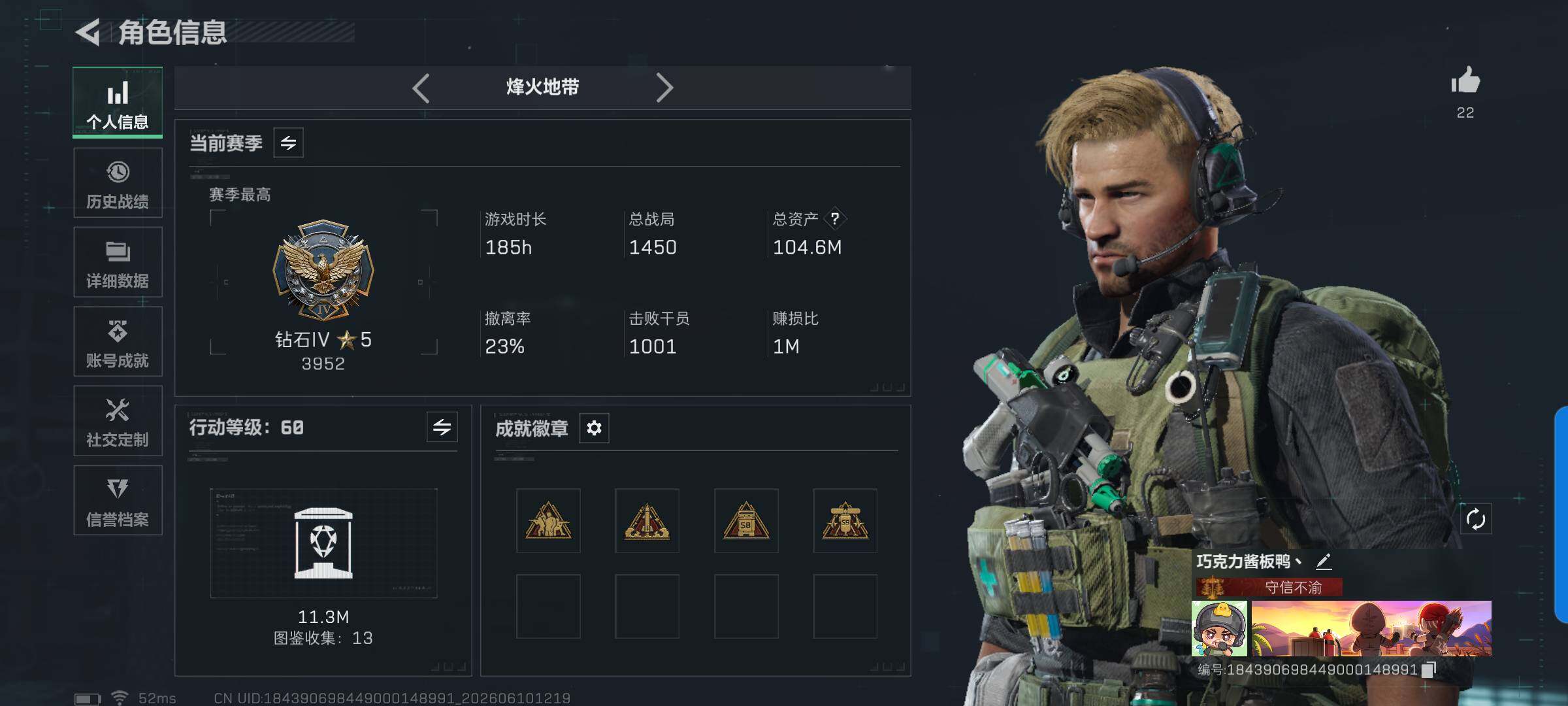
Task: Click the character rotate refresh icon
Action: (x=1476, y=520)
